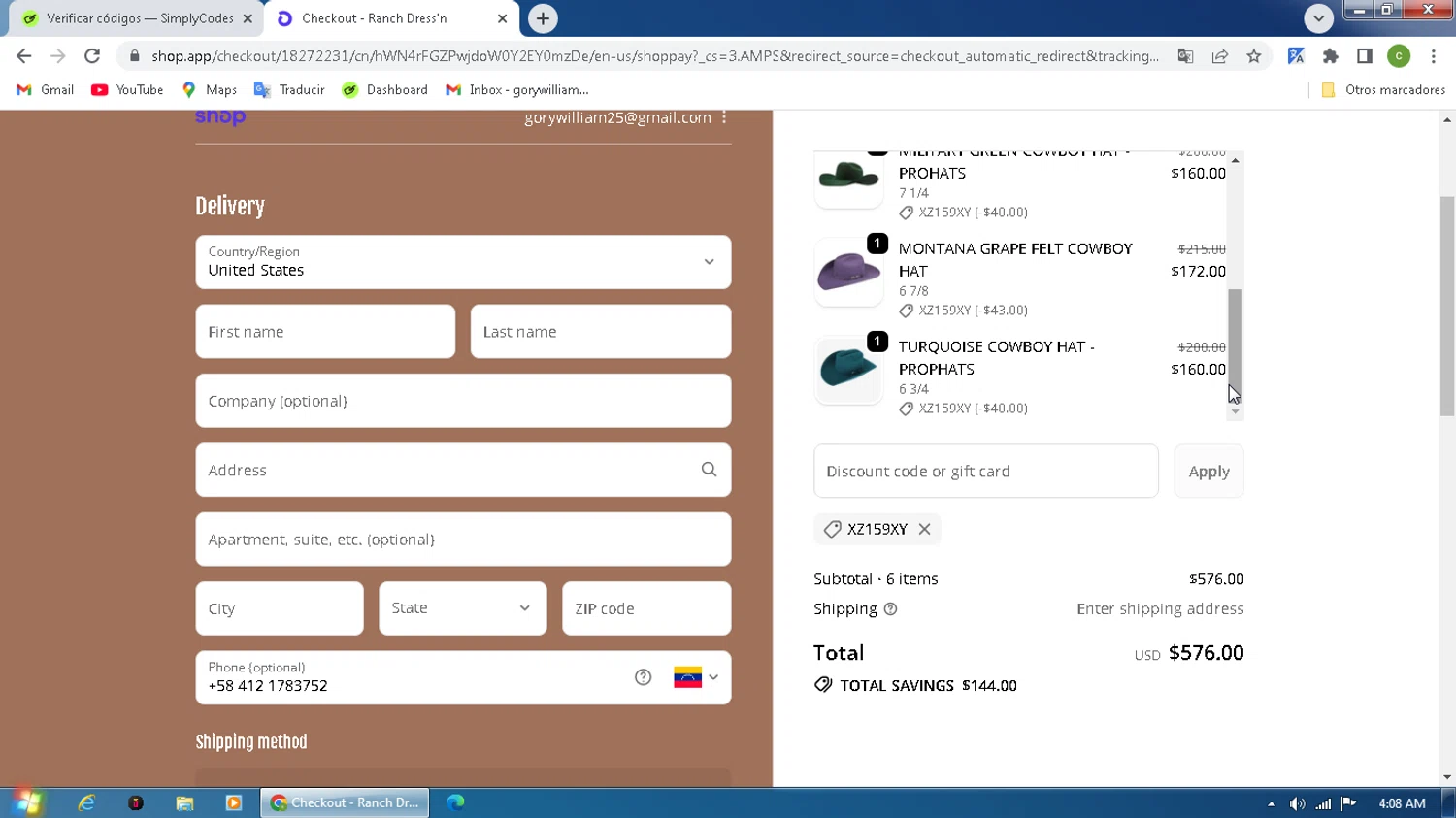Image resolution: width=1456 pixels, height=818 pixels.
Task: Bookmark this page with the star icon
Action: coord(1254,56)
